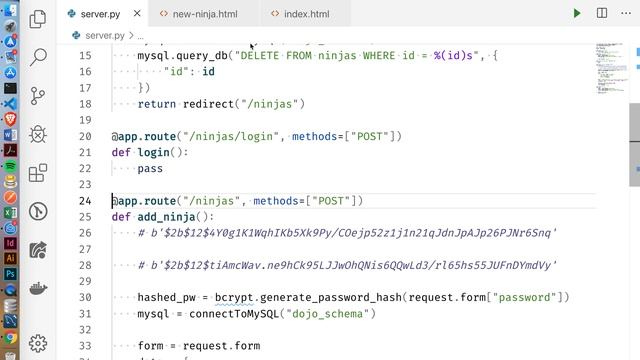This screenshot has width=640, height=360.
Task: Open Terminal from the dock
Action: (x=10, y=88)
